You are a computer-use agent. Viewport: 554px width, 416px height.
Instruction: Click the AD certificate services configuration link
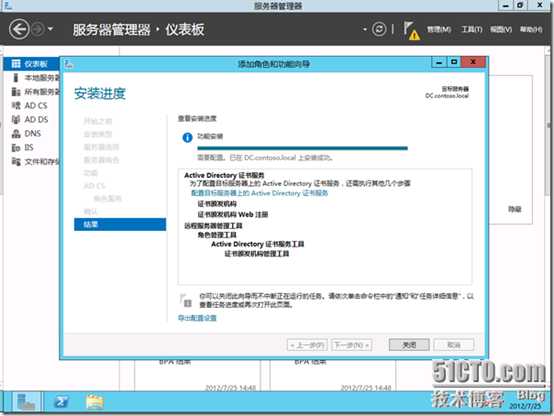coord(259,193)
